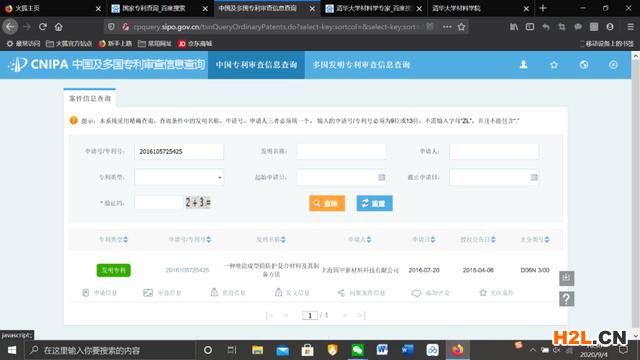Screen dimensions: 640x360
Task: Click the blue reset button
Action: [374, 203]
